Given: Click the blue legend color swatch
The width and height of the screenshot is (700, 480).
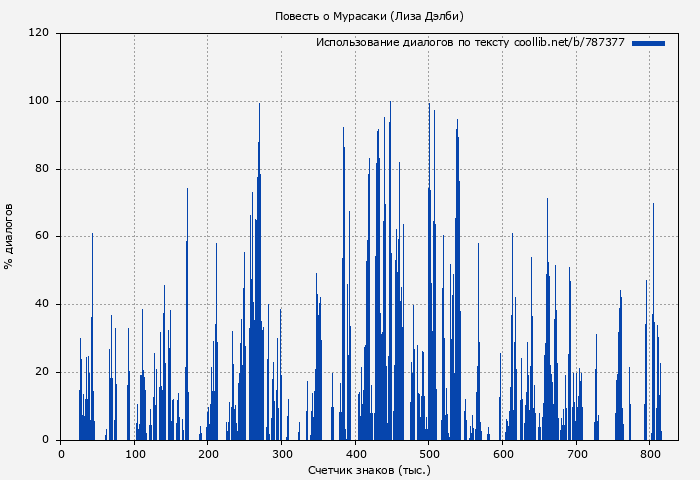Looking at the screenshot, I should click(x=648, y=43).
